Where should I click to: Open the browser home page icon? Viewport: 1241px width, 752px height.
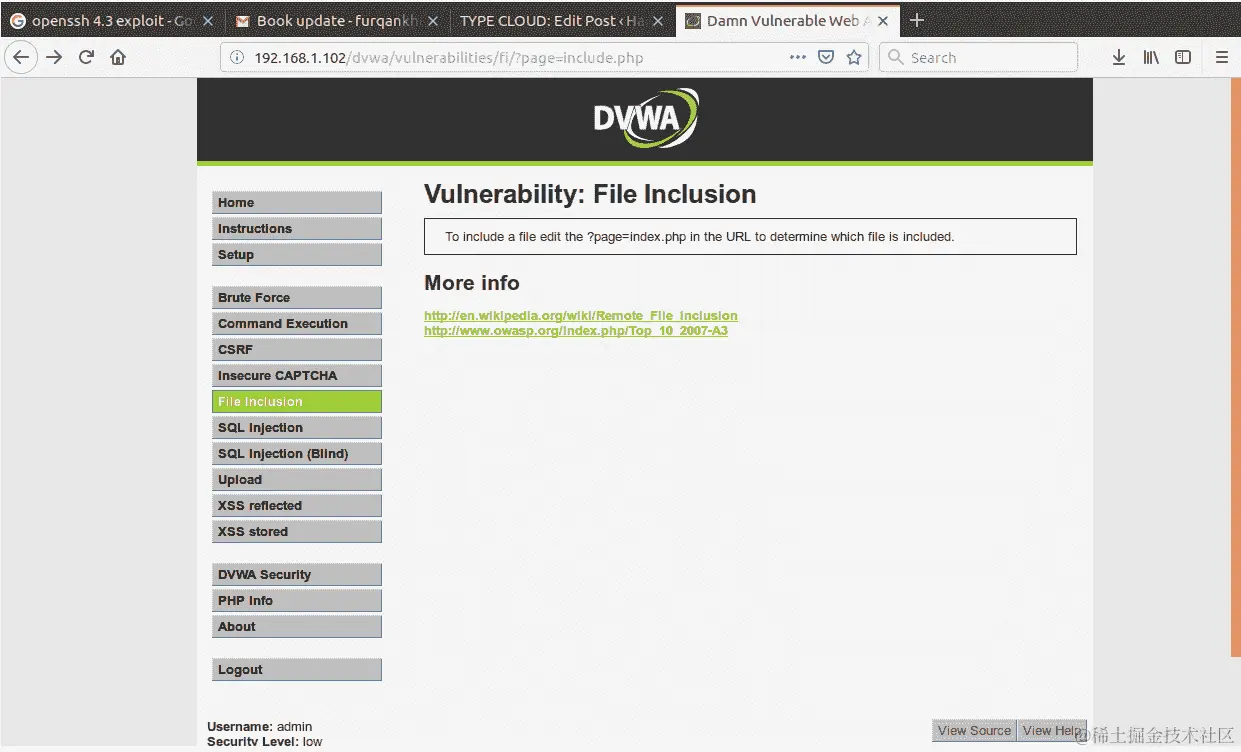(118, 57)
